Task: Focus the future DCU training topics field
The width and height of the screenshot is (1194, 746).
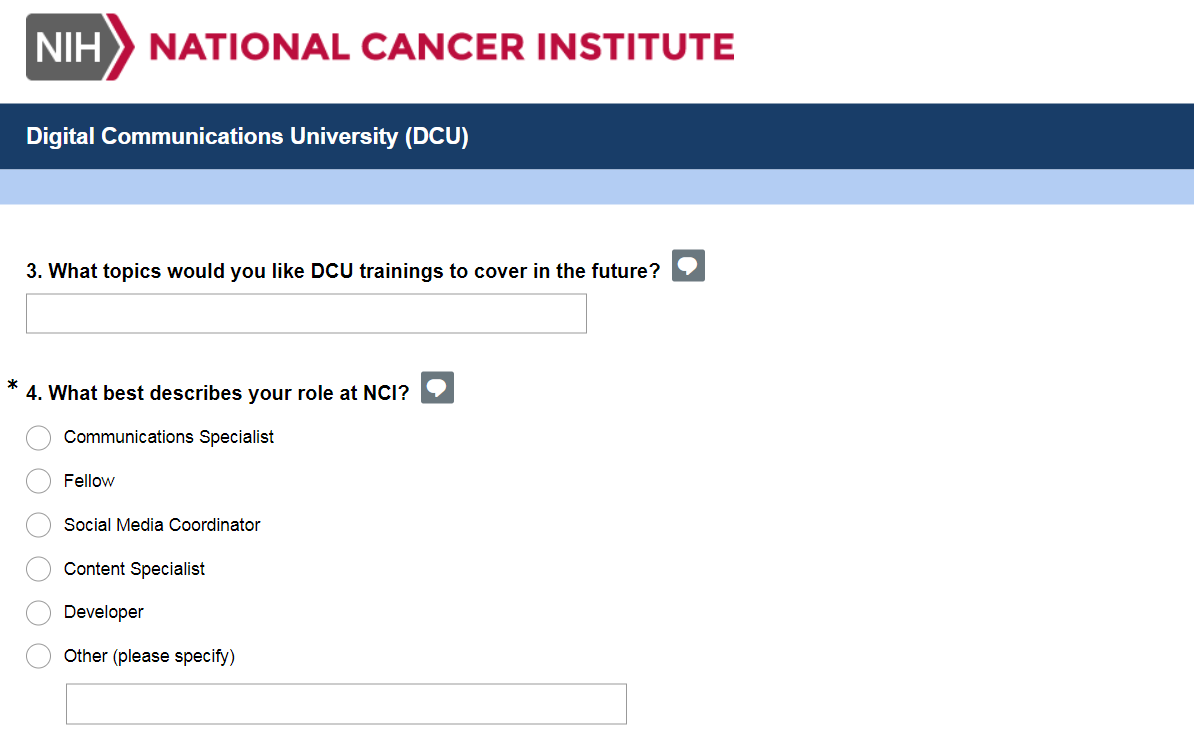Action: (306, 313)
